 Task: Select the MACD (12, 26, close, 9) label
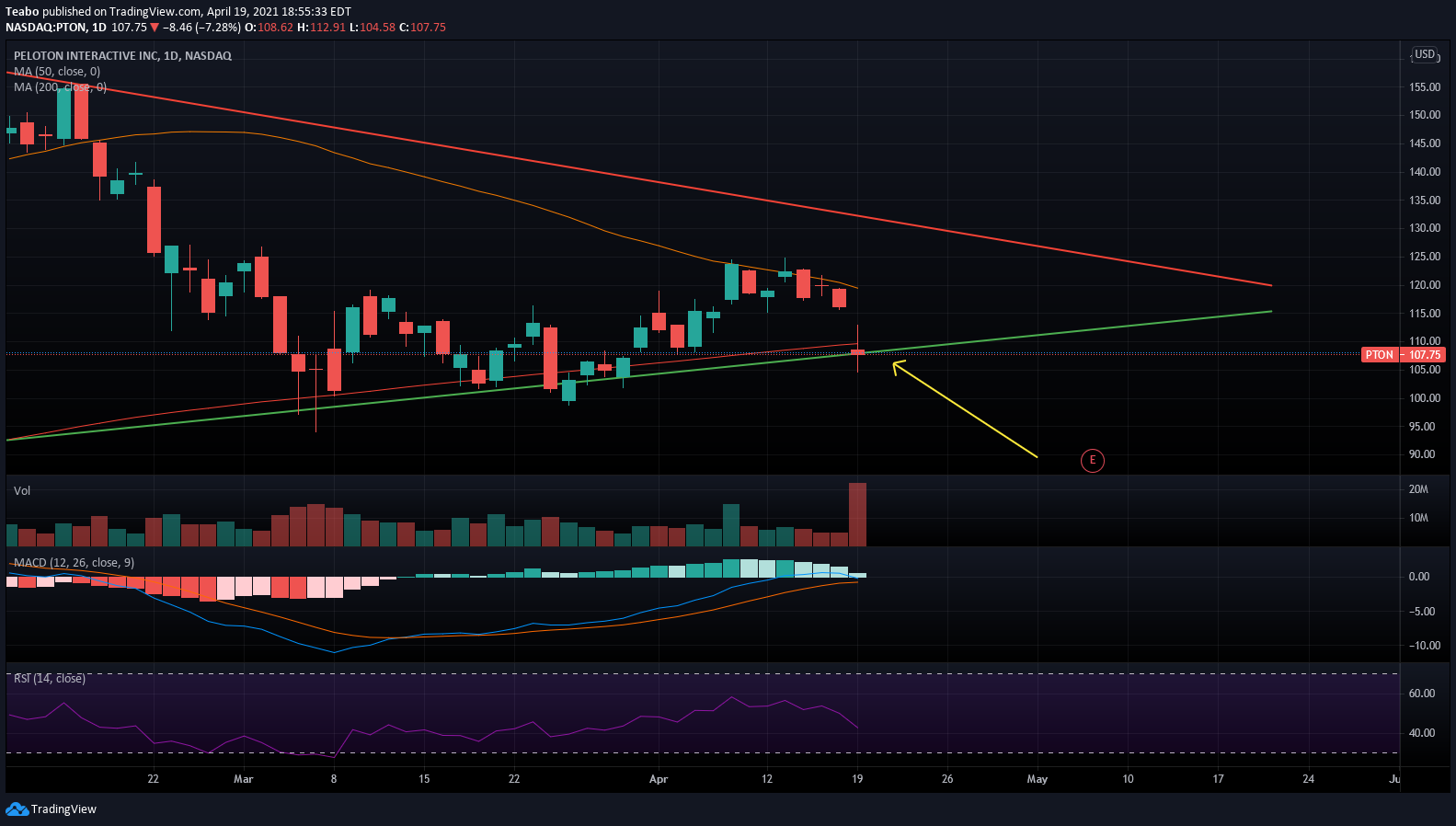(x=74, y=563)
